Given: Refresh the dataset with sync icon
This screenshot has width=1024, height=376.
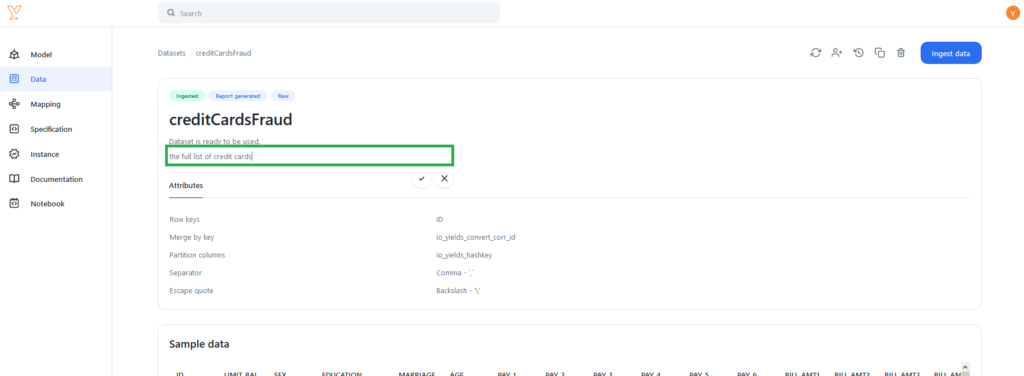Looking at the screenshot, I should pos(816,53).
